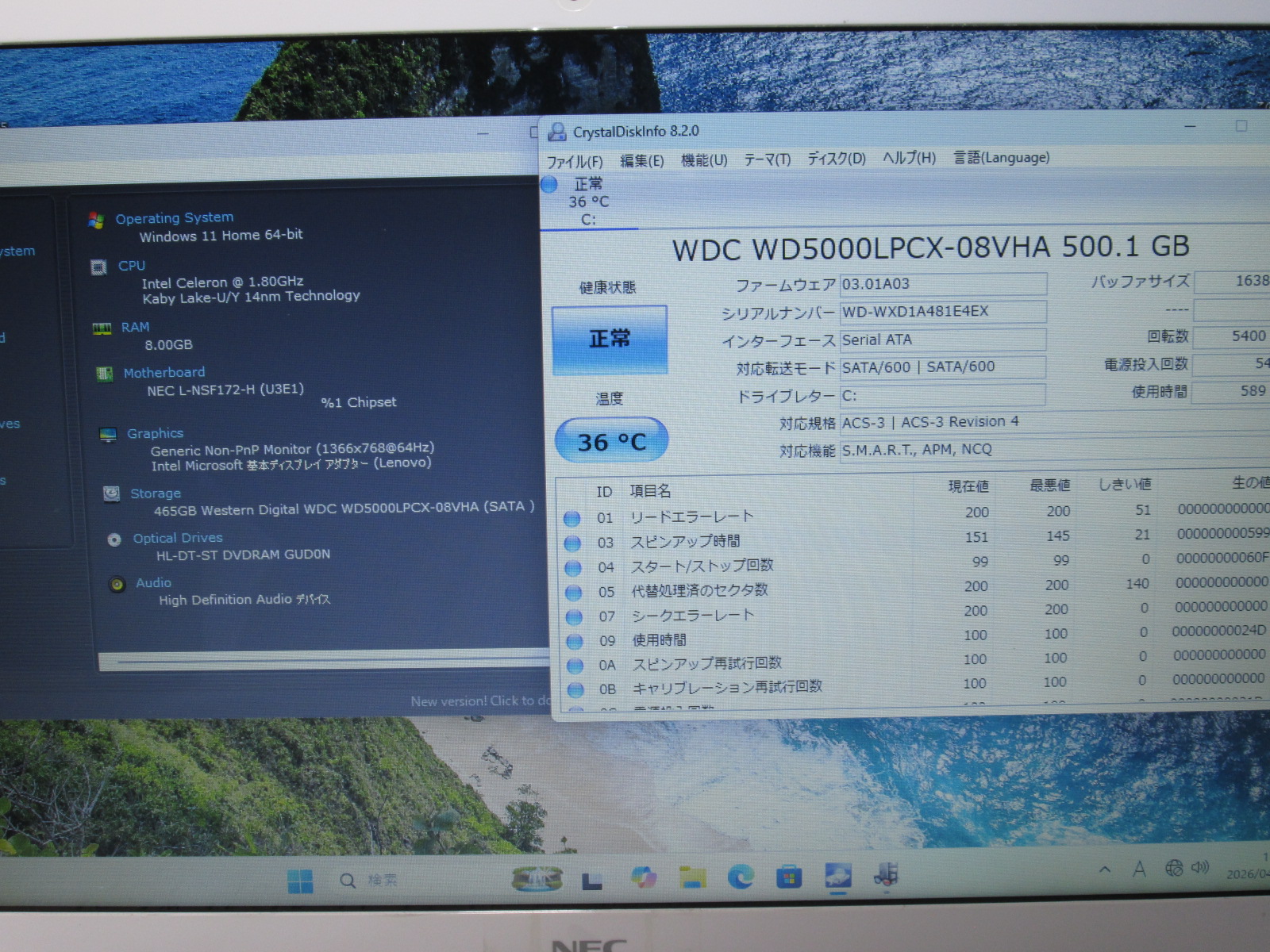This screenshot has width=1270, height=952.
Task: Open the 言語(Language) menu
Action: coord(1001,158)
